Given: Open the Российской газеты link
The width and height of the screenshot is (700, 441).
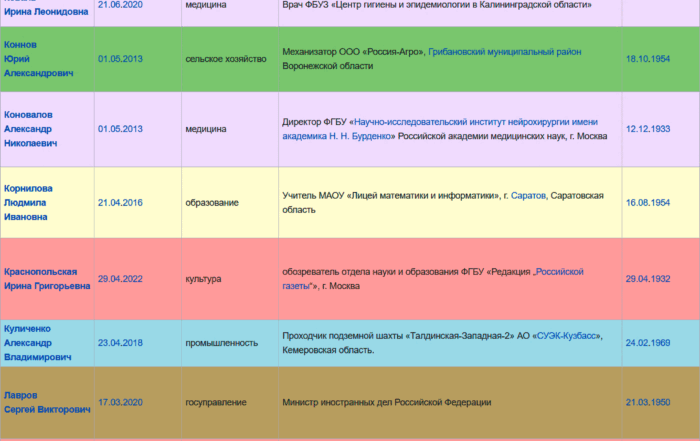Looking at the screenshot, I should click(x=433, y=279).
